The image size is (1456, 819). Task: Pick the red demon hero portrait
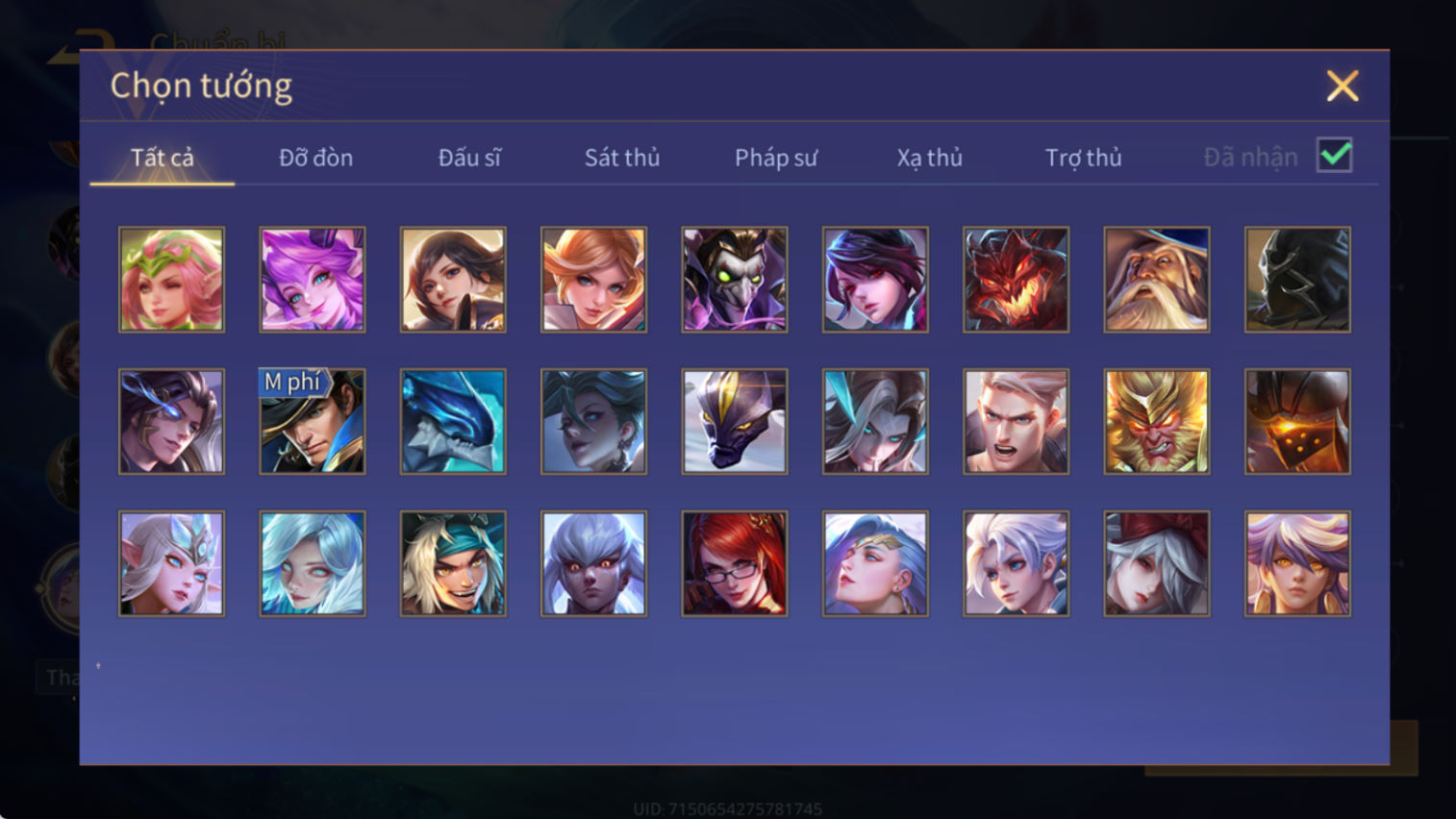pyautogui.click(x=1016, y=280)
